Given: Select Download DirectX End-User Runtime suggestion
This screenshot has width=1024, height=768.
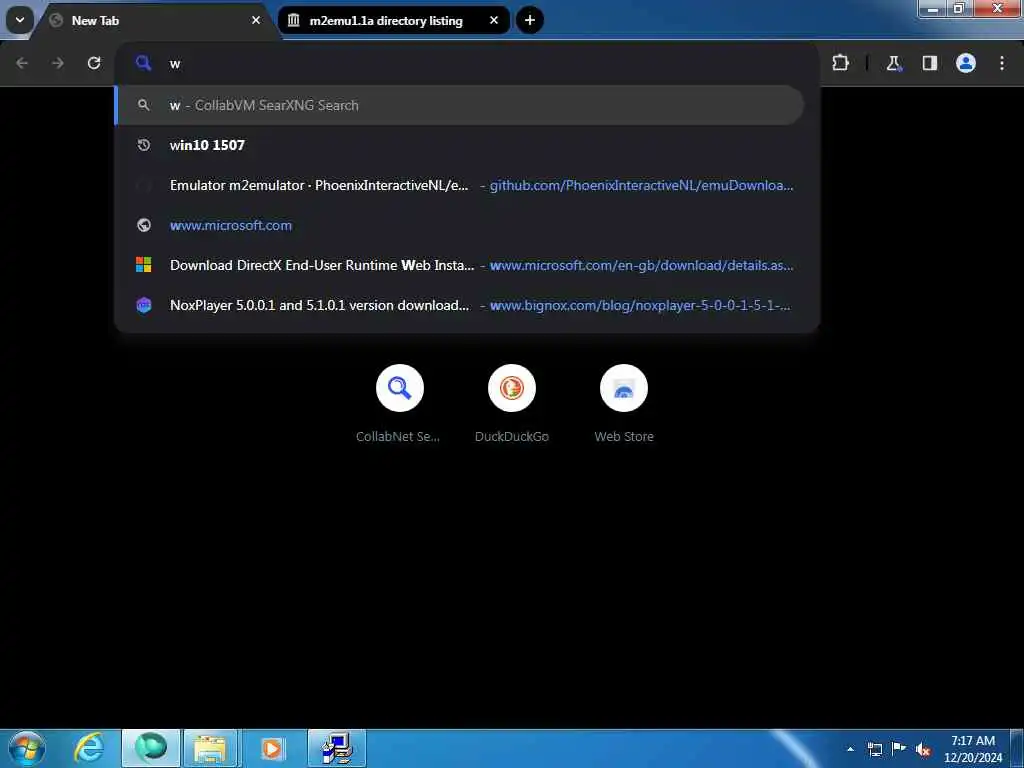Looking at the screenshot, I should (460, 265).
